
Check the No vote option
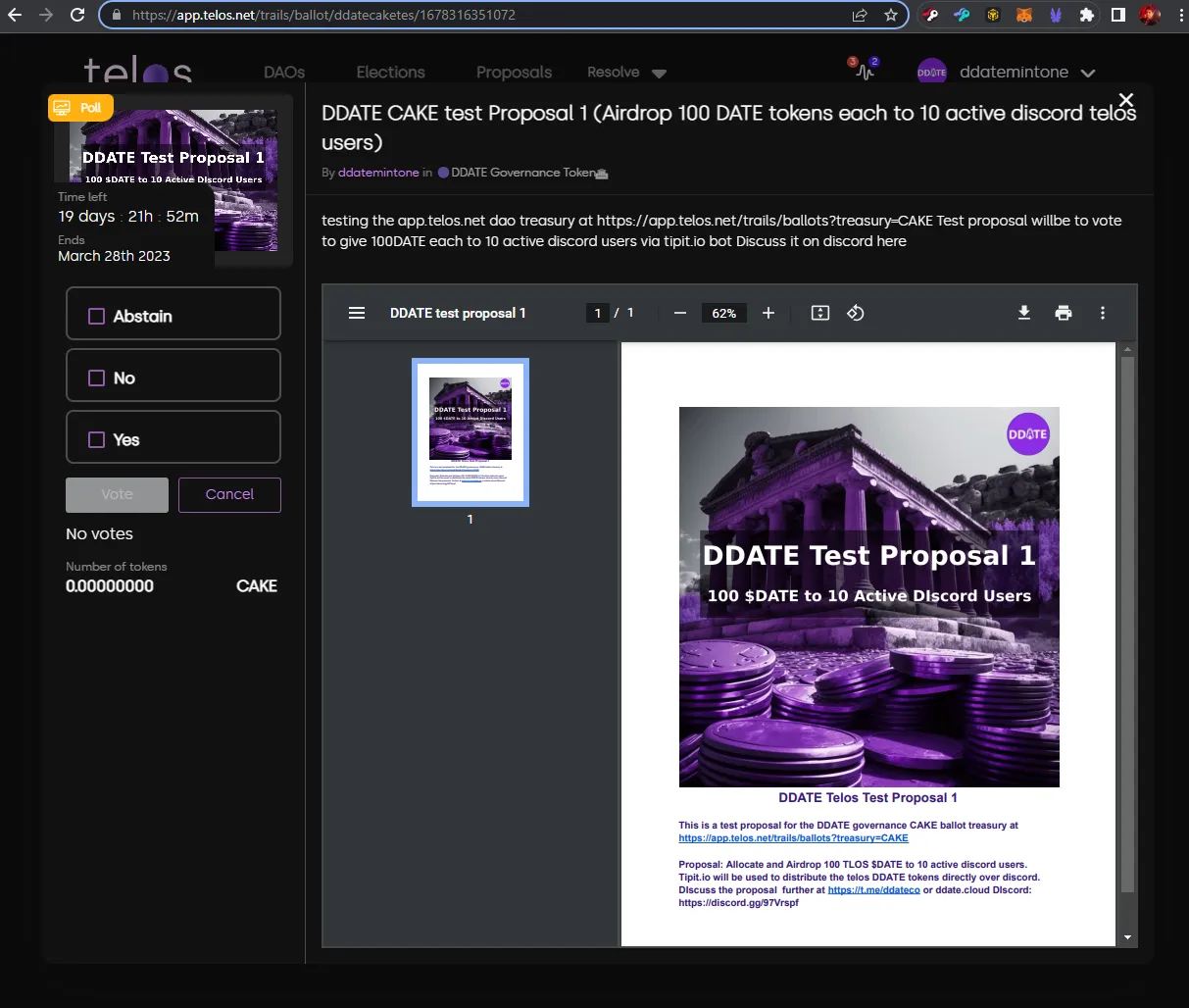point(173,376)
